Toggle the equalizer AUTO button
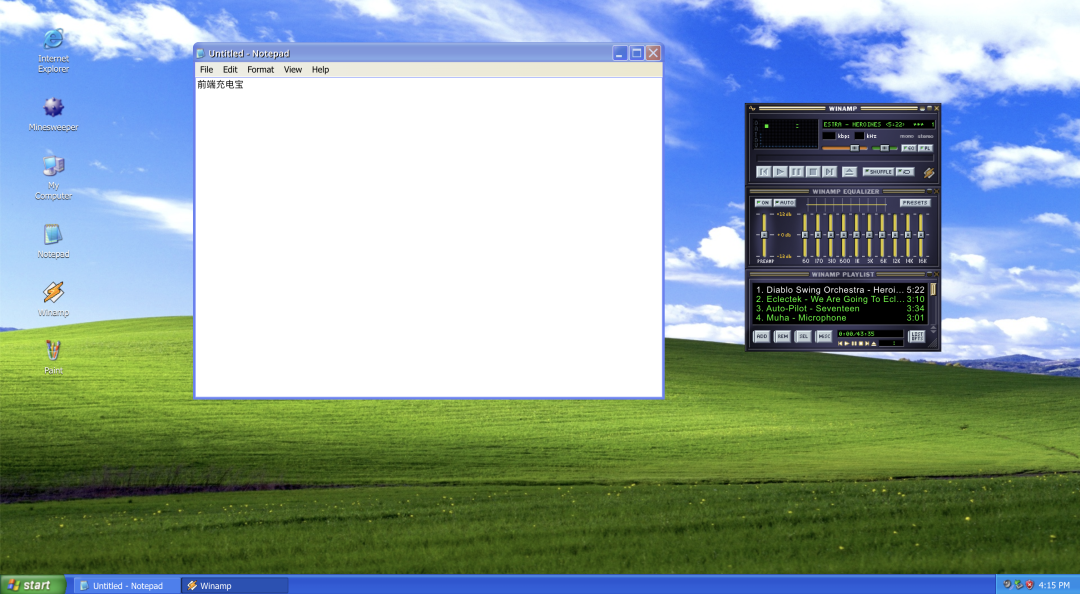 [785, 203]
